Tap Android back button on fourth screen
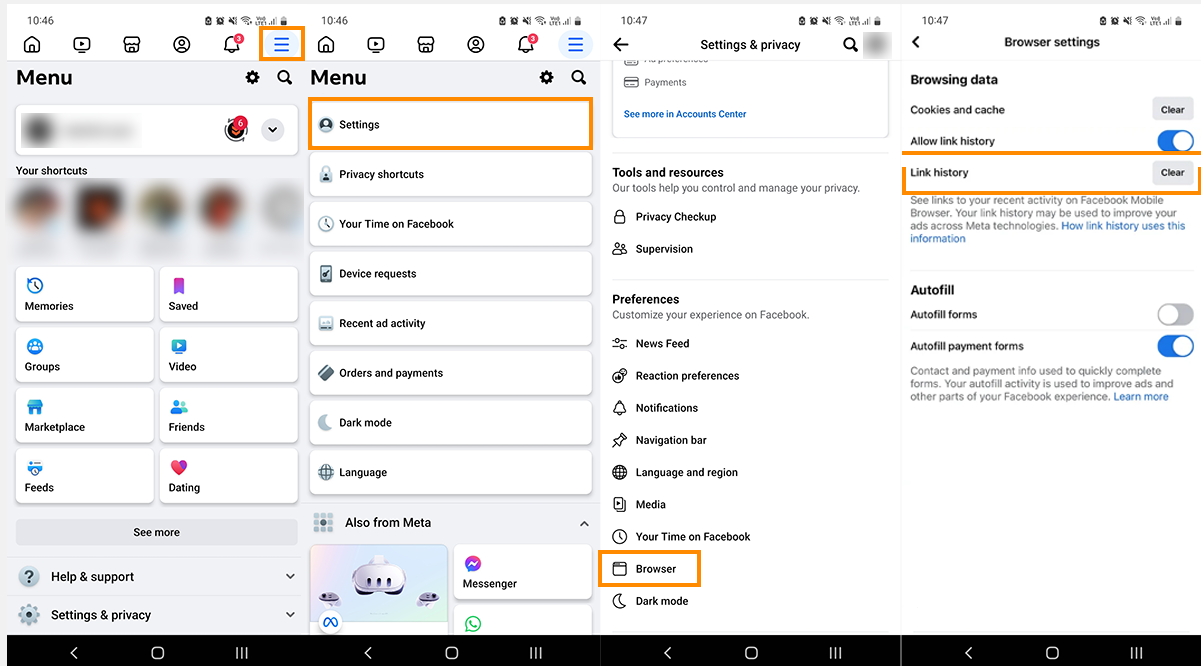The height and width of the screenshot is (666, 1201). point(968,652)
